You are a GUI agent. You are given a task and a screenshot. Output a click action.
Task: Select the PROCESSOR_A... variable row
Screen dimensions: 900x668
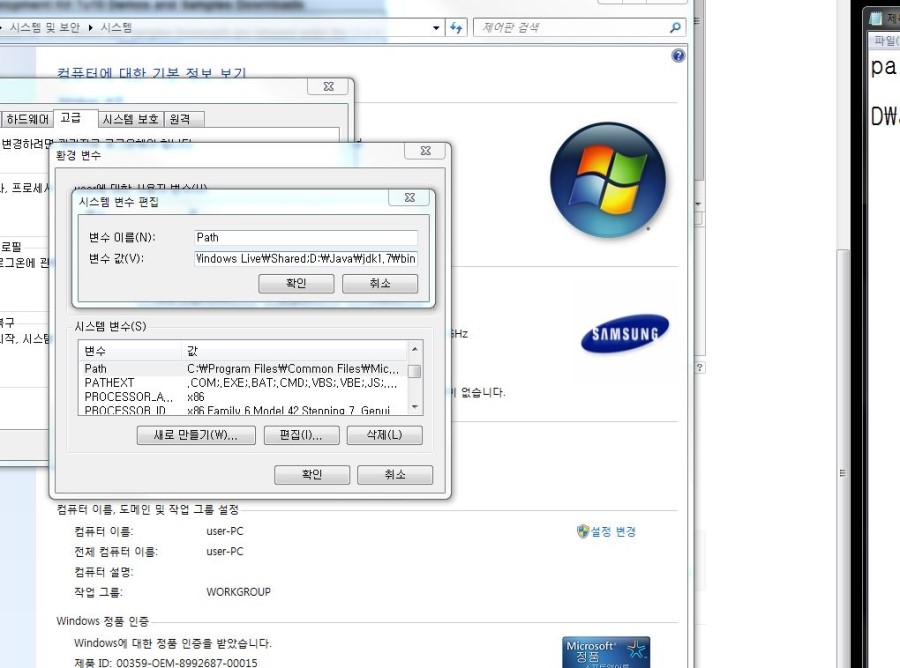(242, 397)
